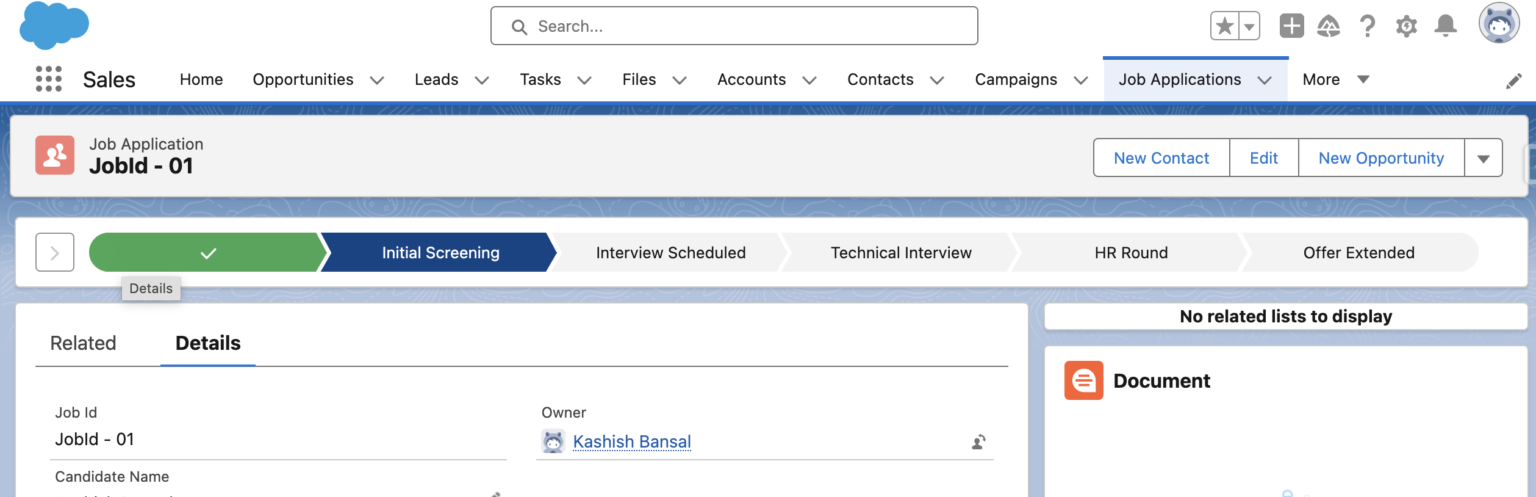Viewport: 1536px width, 497px height.
Task: Expand the path details chevron toggle
Action: click(55, 253)
